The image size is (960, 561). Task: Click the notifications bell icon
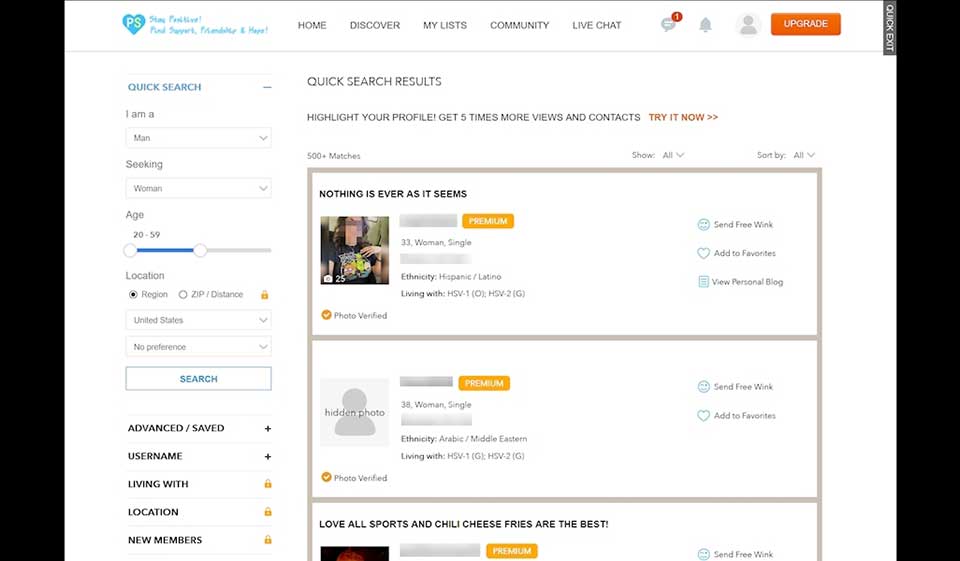coord(705,25)
